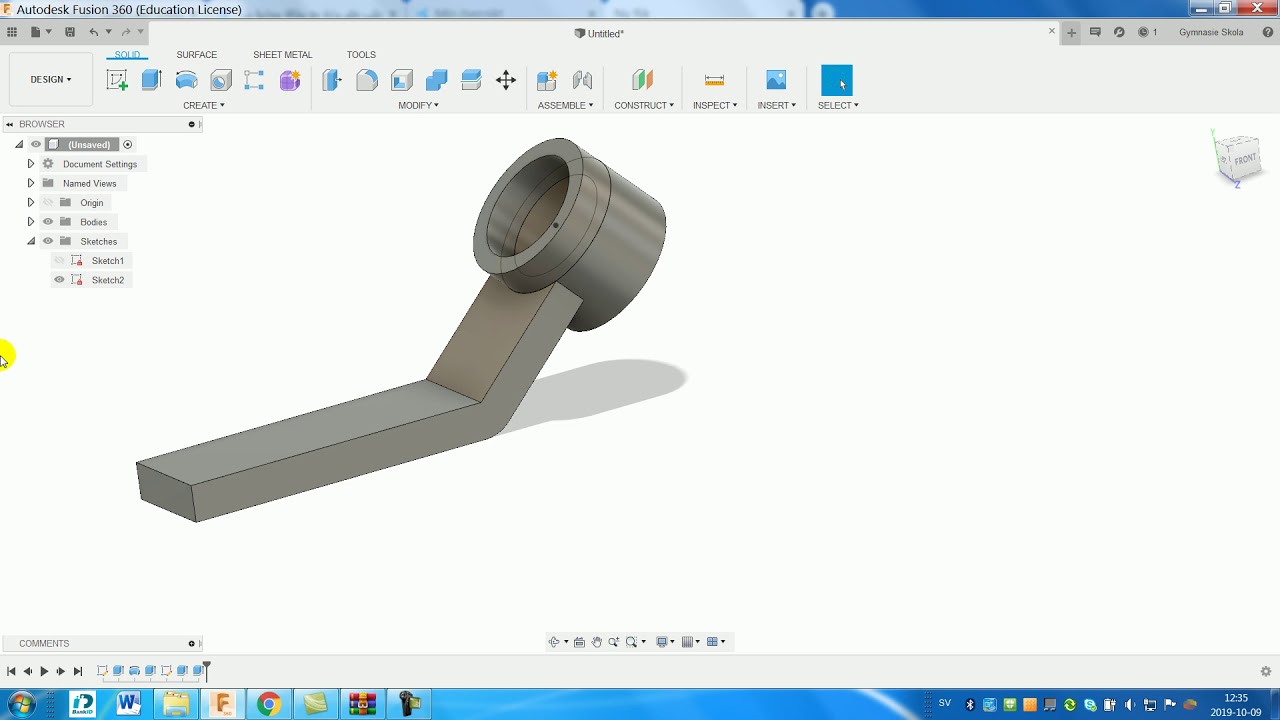The width and height of the screenshot is (1280, 720).
Task: Open the DESIGN workspace dropdown
Action: click(51, 79)
